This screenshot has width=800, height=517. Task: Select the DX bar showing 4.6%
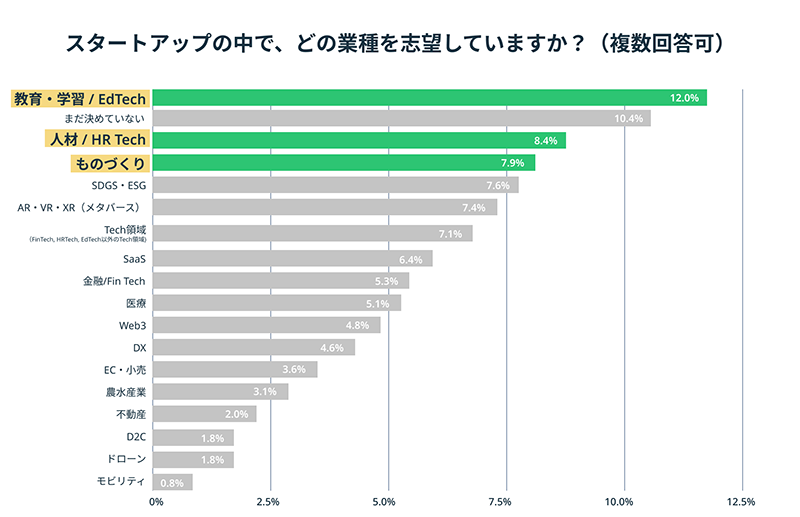click(x=254, y=347)
